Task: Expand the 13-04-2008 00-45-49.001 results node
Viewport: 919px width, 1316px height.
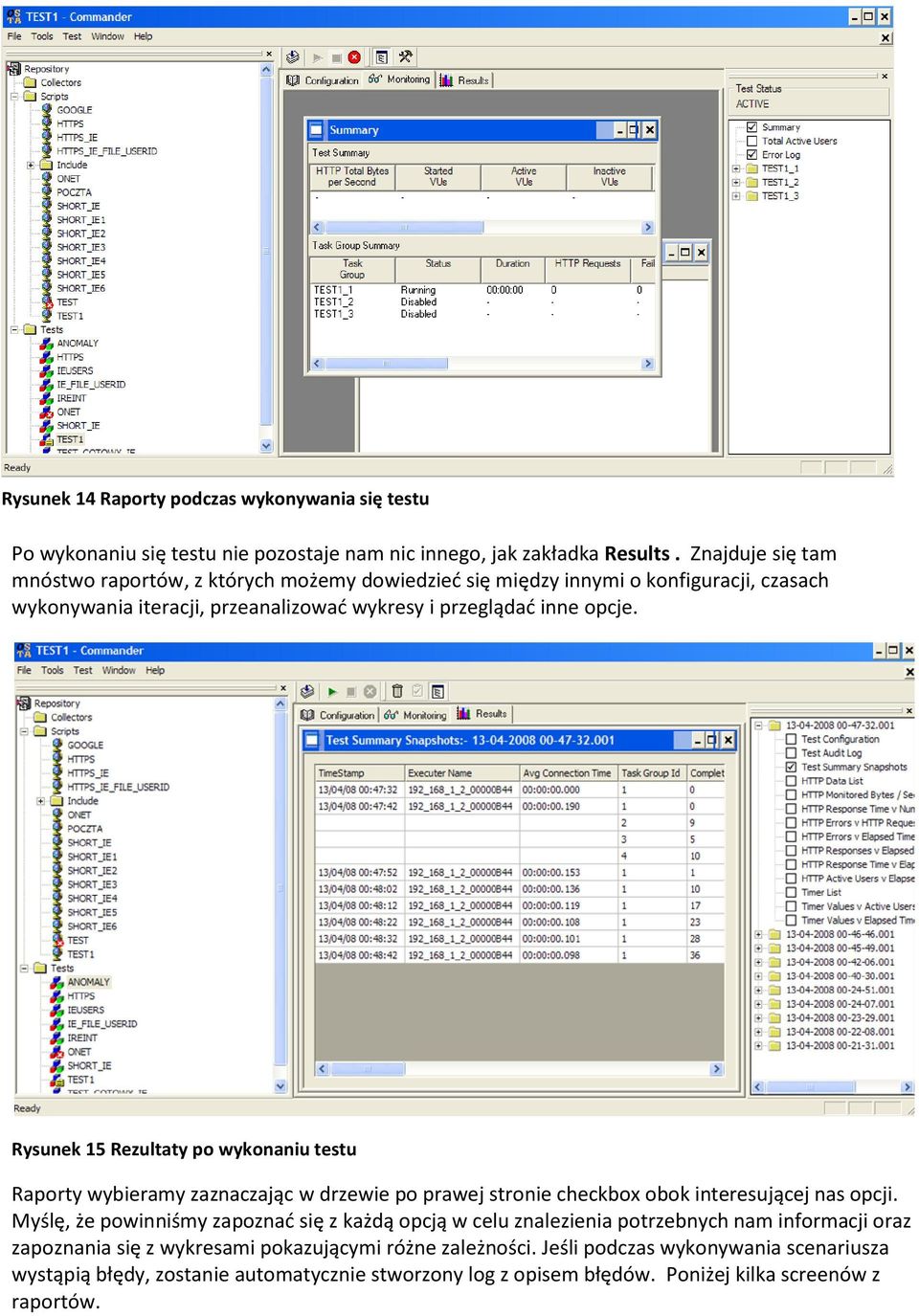Action: pyautogui.click(x=758, y=948)
